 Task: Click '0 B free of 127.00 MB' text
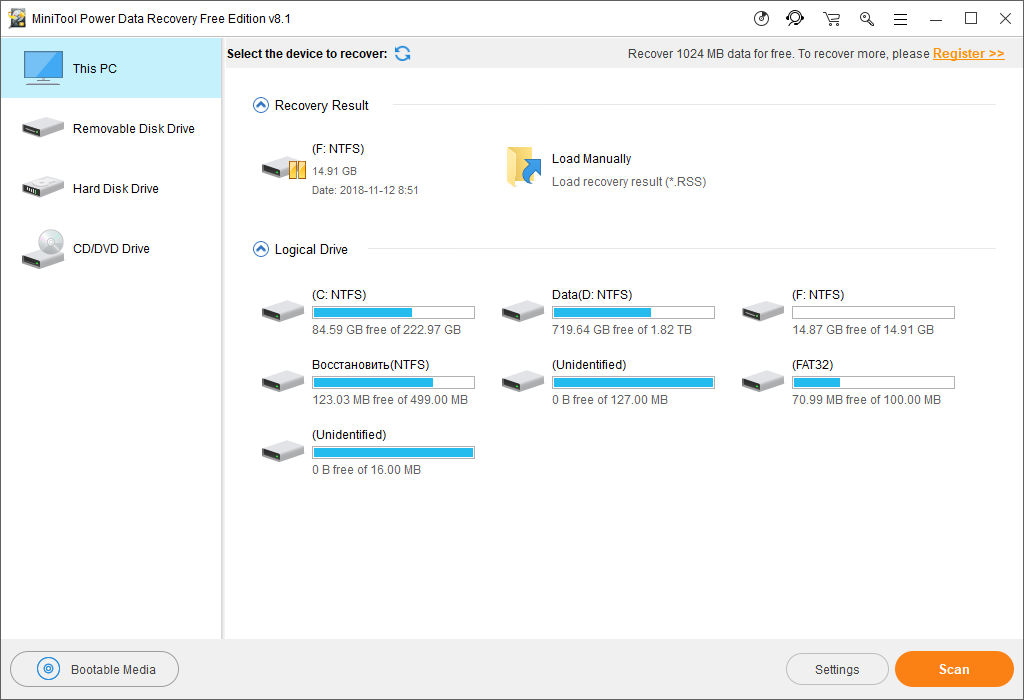point(610,400)
